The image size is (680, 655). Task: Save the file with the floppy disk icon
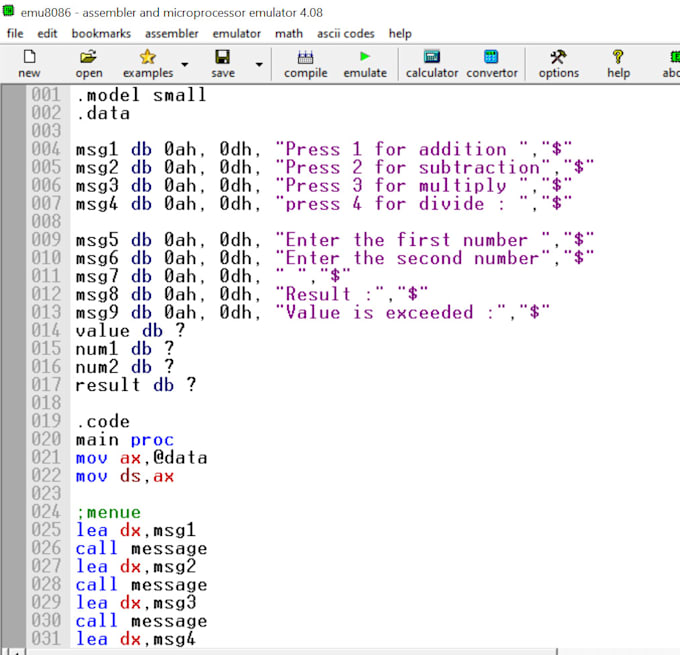click(222, 56)
